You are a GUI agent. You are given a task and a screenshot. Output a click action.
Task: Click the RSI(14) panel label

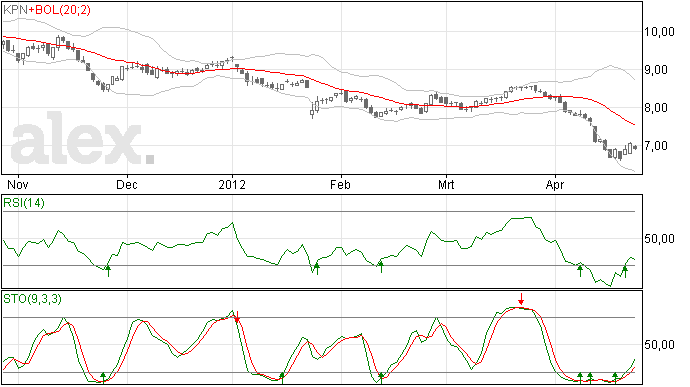point(24,203)
